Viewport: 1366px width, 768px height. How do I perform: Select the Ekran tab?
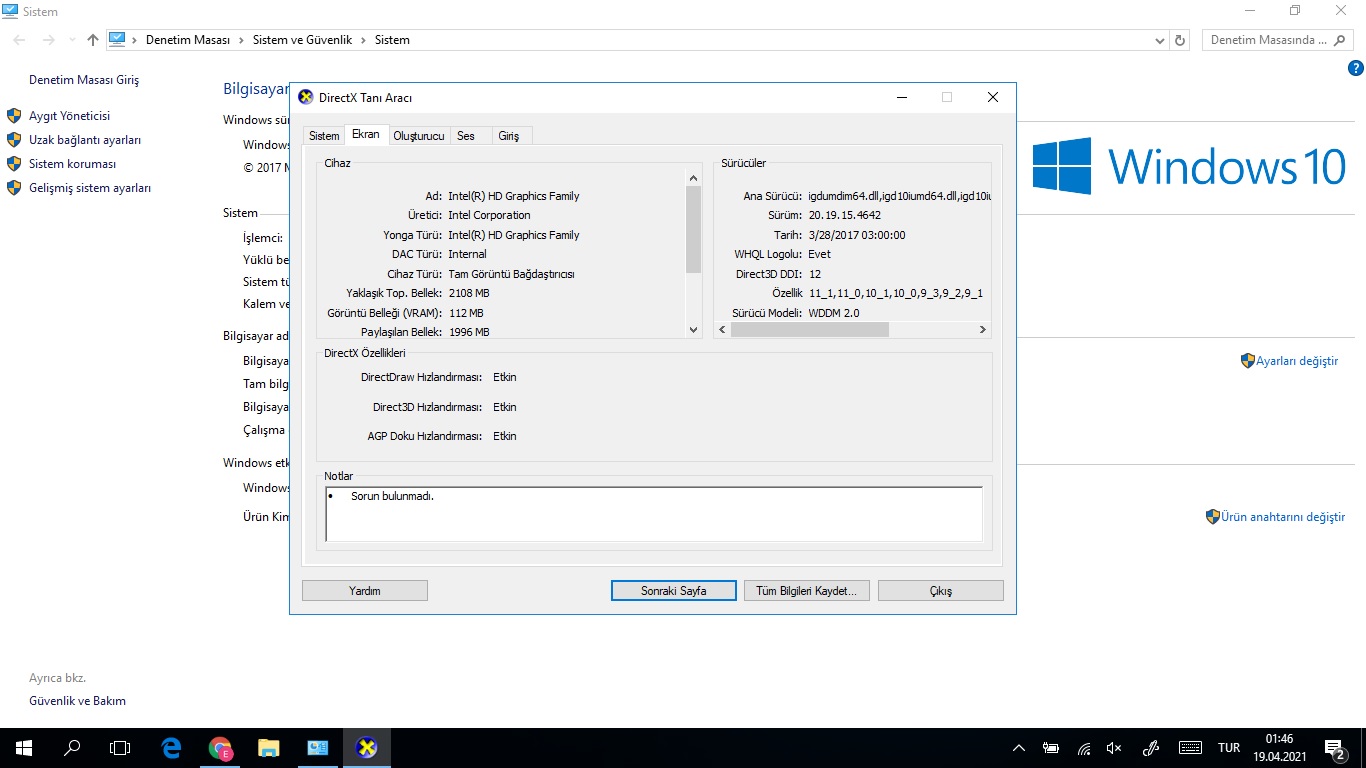click(366, 134)
